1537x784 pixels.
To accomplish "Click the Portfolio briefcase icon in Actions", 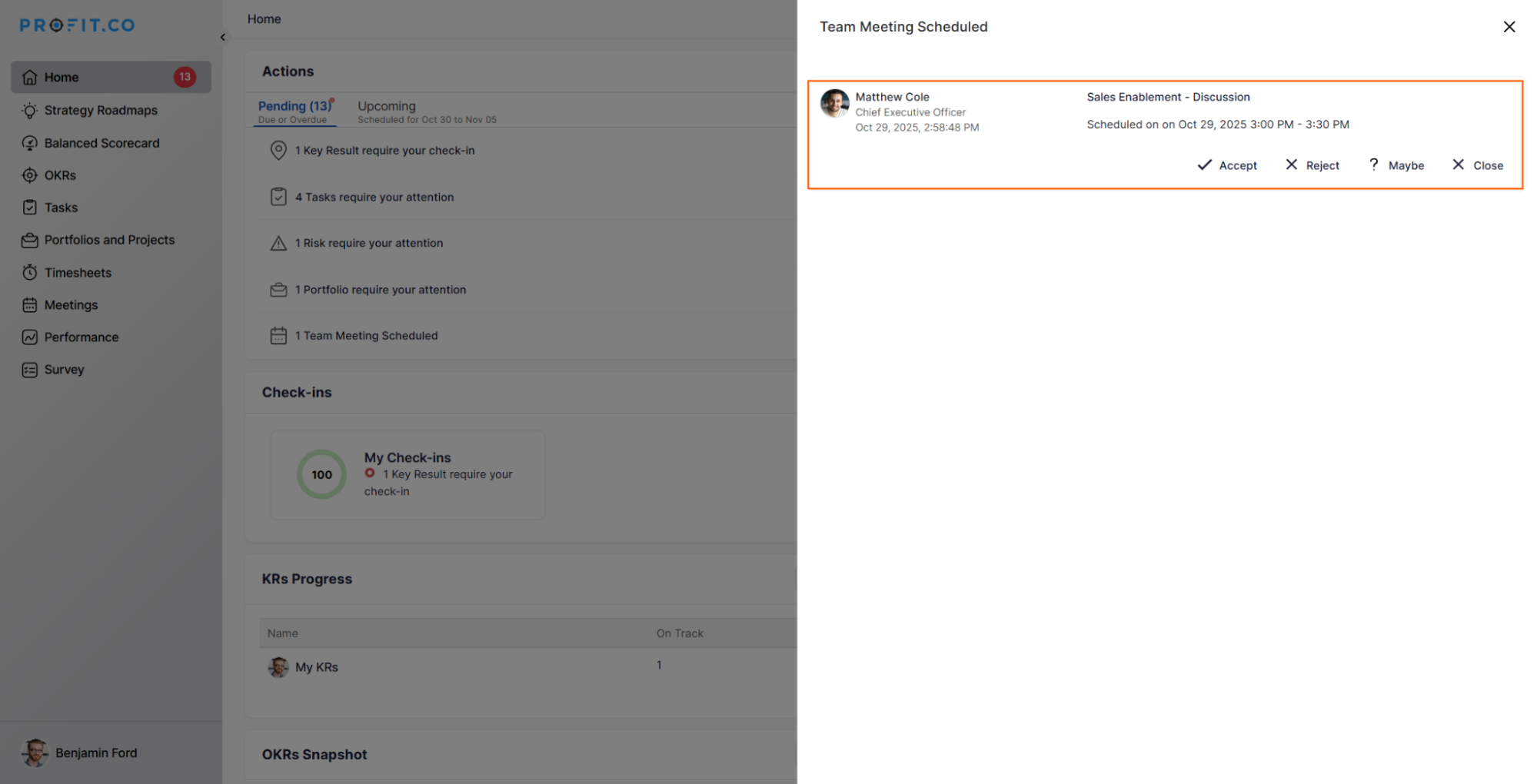I will click(278, 290).
